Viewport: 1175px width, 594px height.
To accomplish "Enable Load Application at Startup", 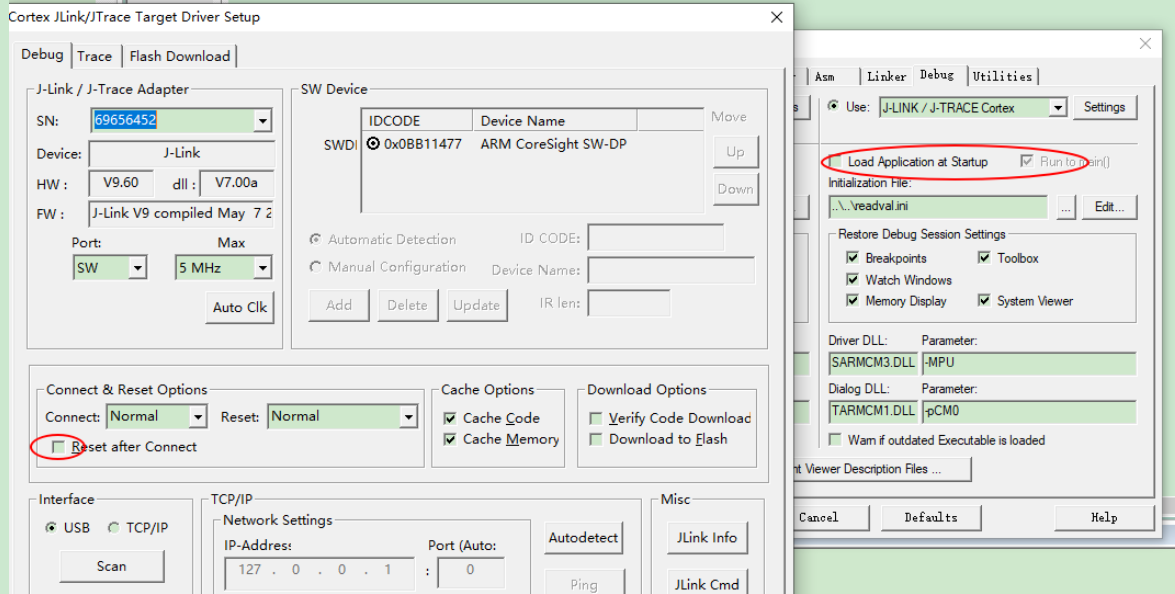I will pos(835,162).
